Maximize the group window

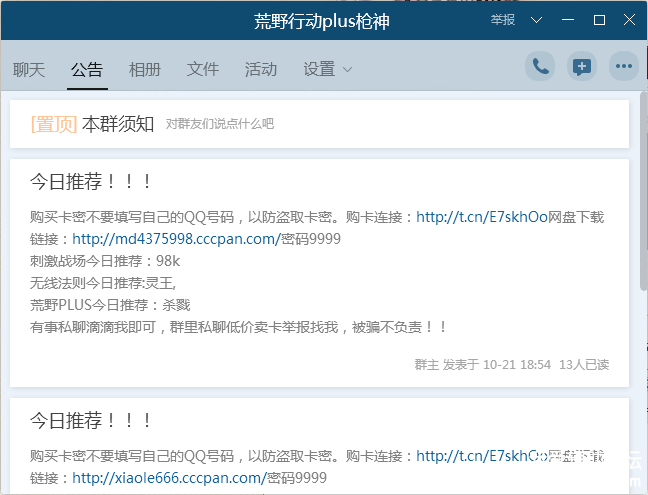click(x=599, y=20)
